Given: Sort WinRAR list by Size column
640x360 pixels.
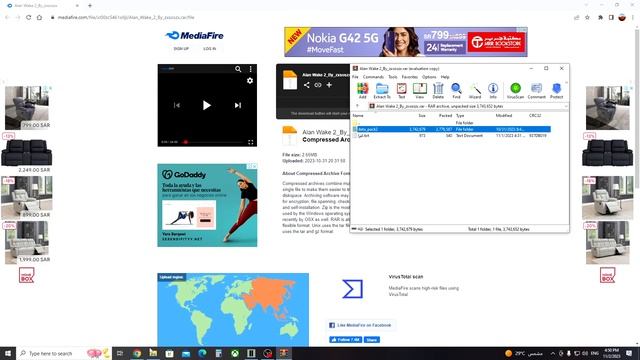Looking at the screenshot, I should [422, 116].
